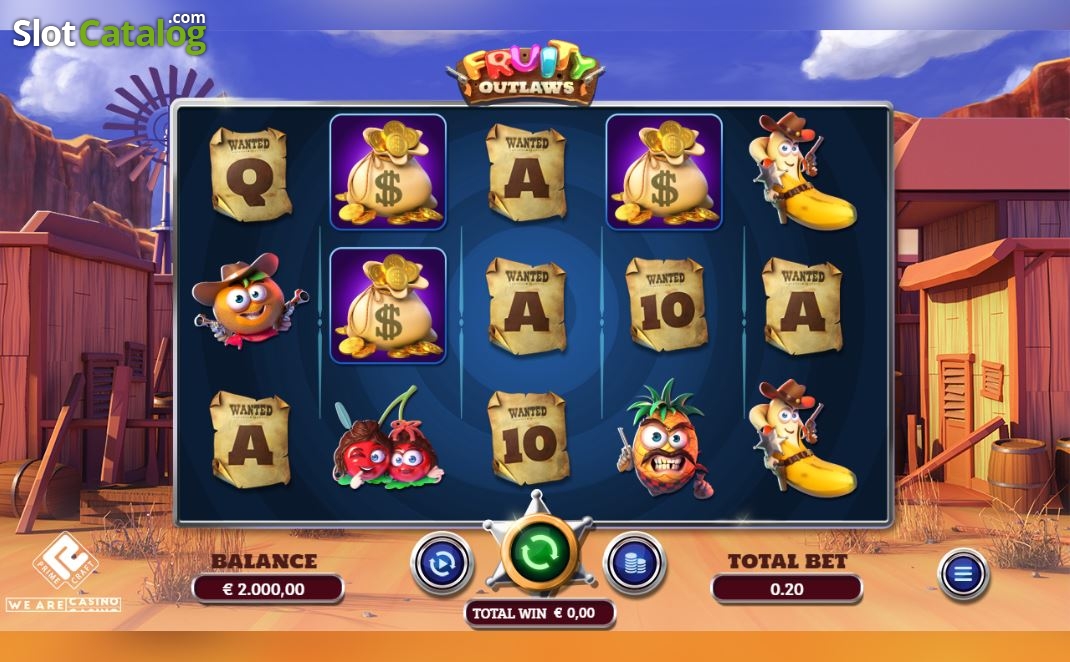Viewport: 1070px width, 662px height.
Task: Open the hamburger menu button
Action: click(x=963, y=574)
